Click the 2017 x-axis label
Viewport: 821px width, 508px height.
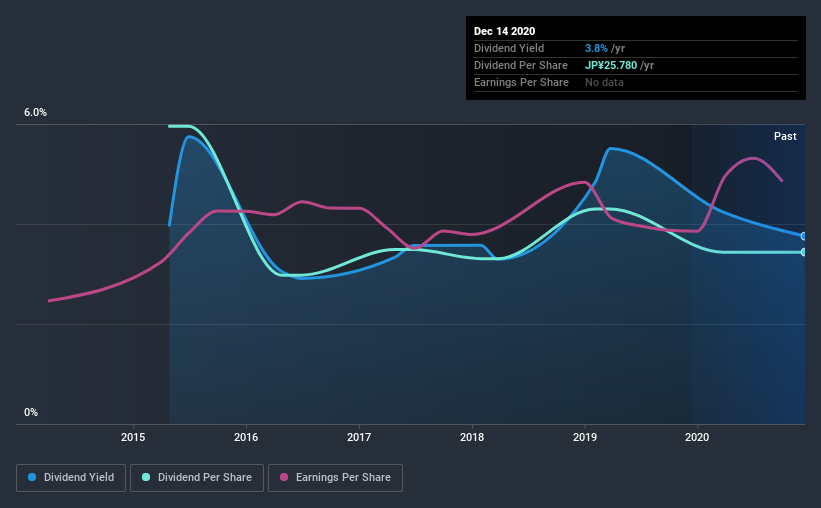click(359, 437)
